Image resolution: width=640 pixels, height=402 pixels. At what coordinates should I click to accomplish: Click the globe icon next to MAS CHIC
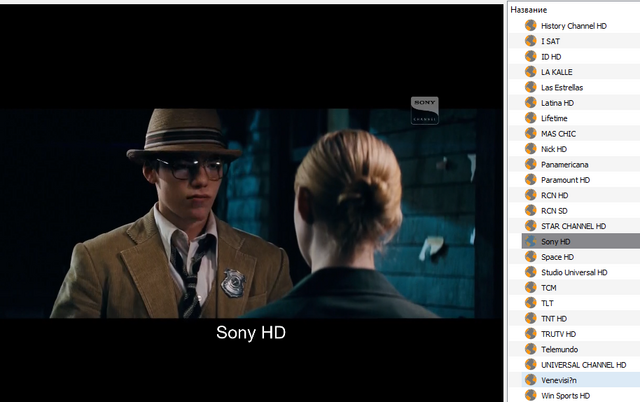point(531,133)
